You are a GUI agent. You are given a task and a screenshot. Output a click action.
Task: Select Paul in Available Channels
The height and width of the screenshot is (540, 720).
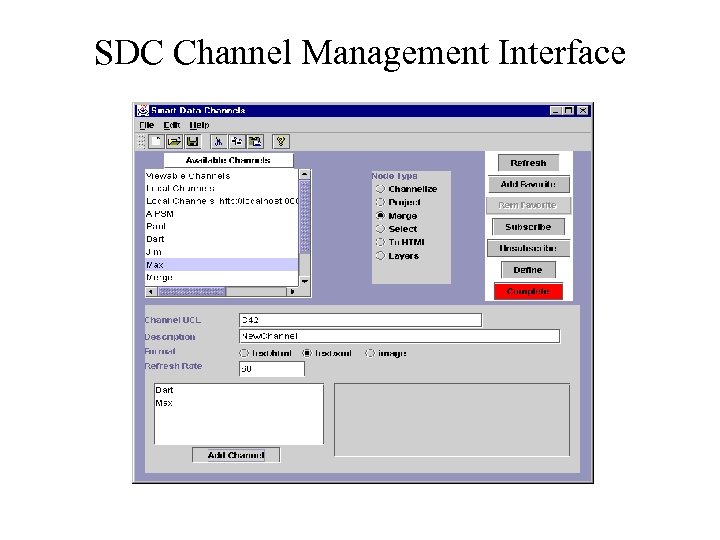222,226
